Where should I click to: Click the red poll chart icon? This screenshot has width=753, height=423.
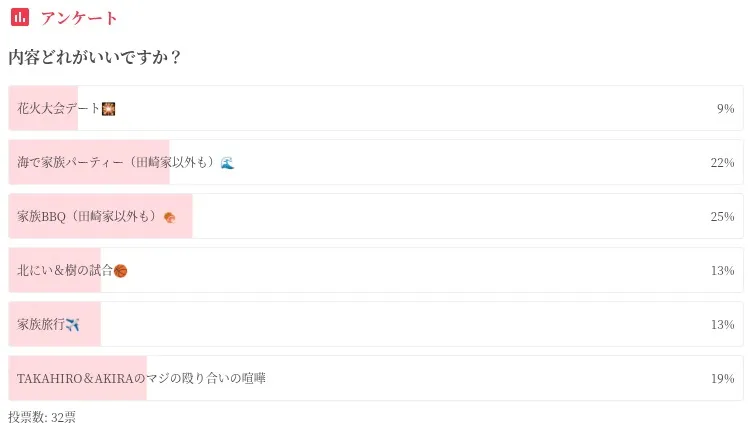click(20, 17)
